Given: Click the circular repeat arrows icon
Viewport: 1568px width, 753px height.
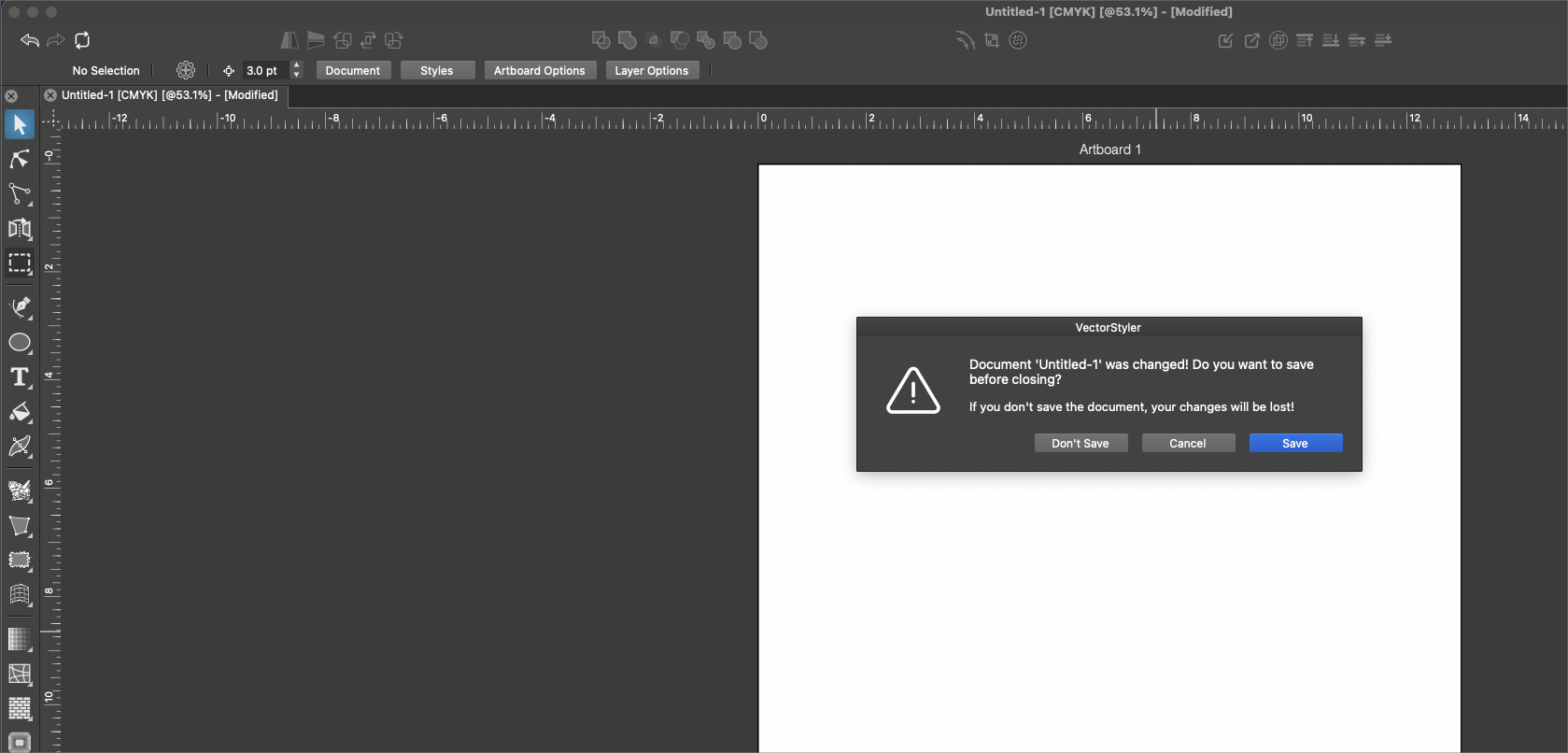Looking at the screenshot, I should tap(82, 40).
